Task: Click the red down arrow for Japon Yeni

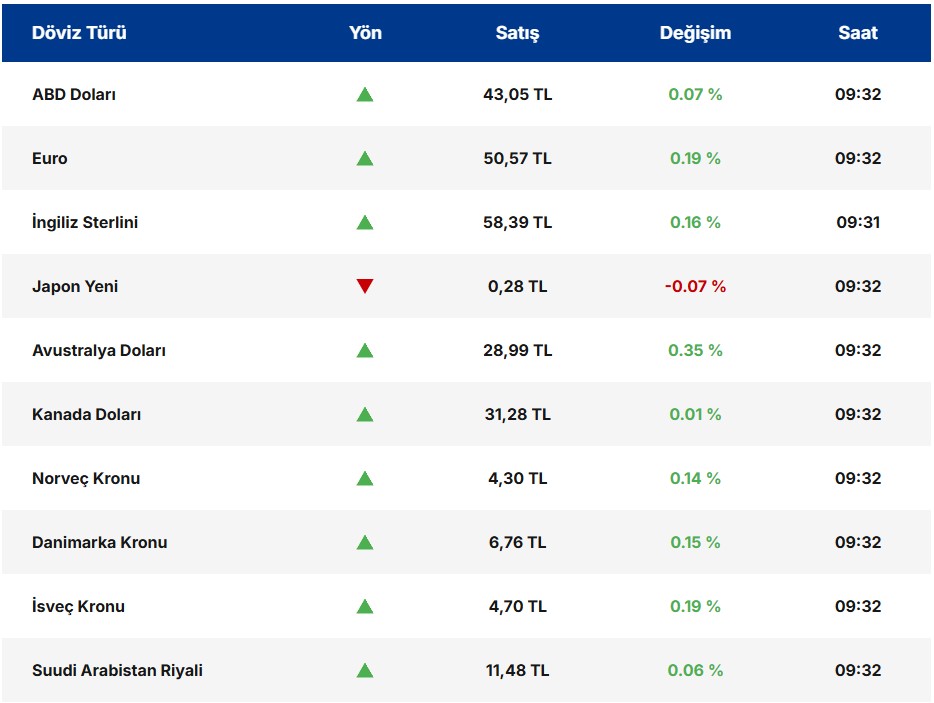Action: point(365,287)
